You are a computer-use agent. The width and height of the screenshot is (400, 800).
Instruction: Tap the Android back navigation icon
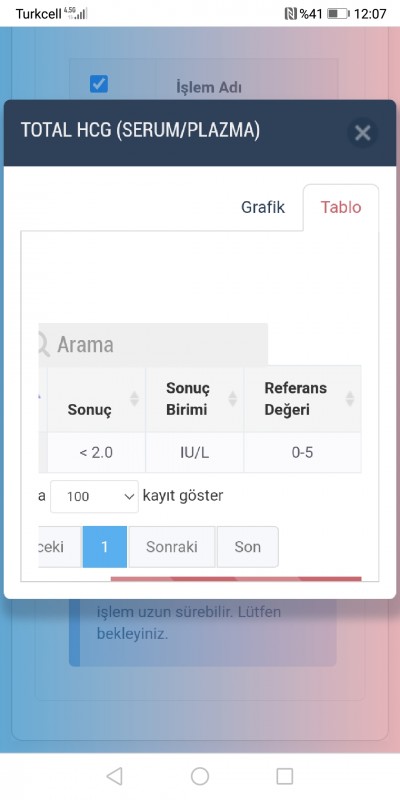tap(114, 776)
